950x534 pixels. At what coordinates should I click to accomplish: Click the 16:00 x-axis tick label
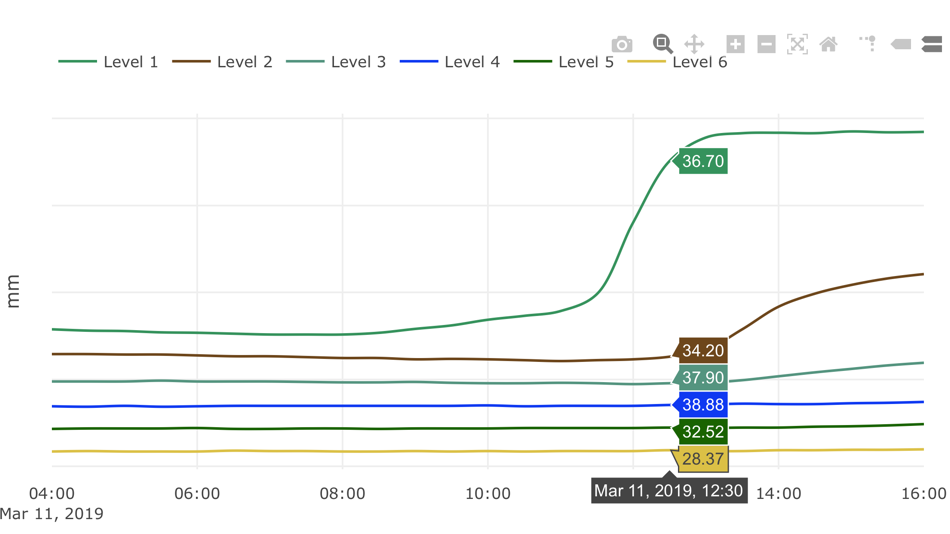click(924, 493)
